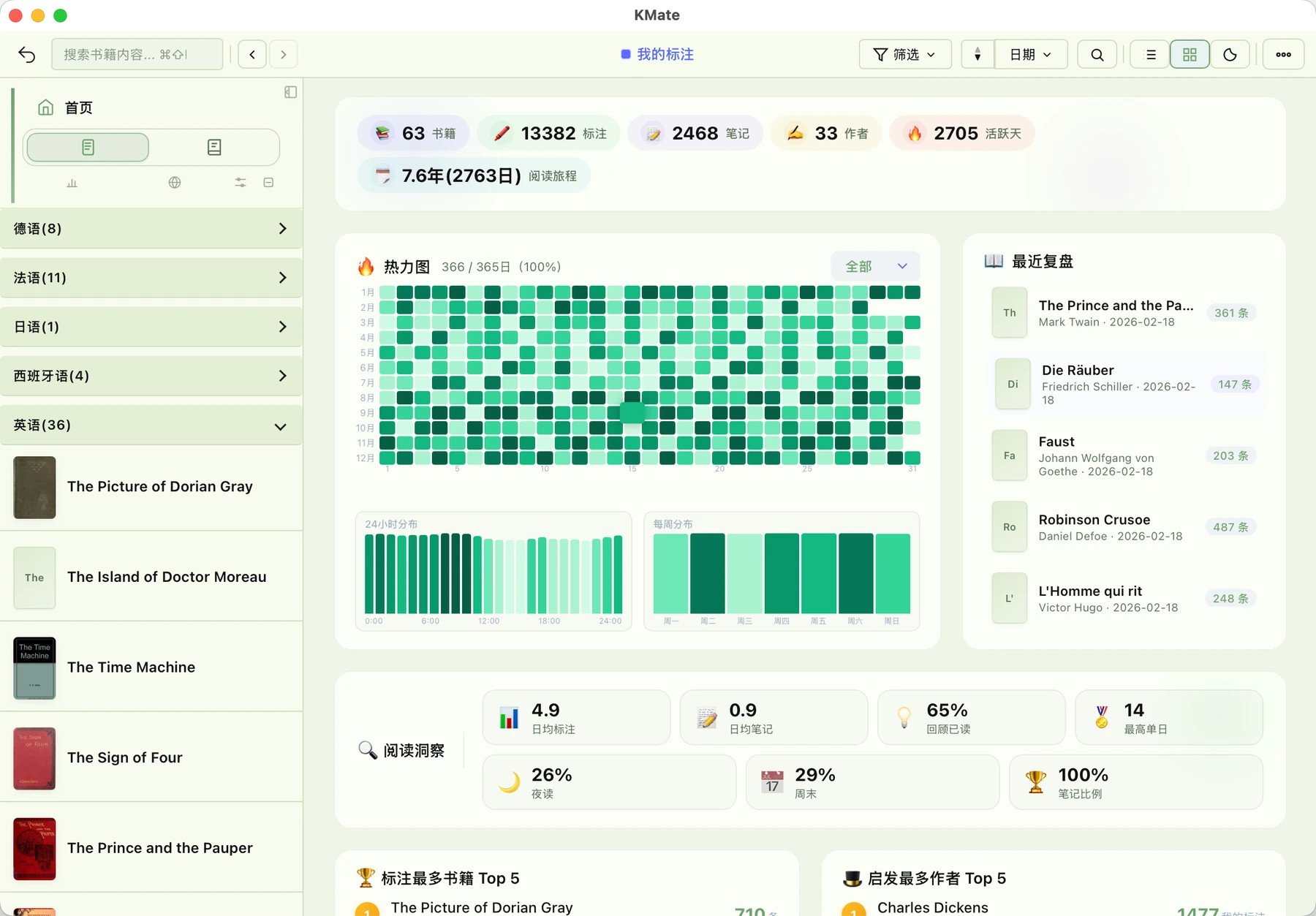Viewport: 1316px width, 916px height.
Task: Go to previous page with left chevron
Action: pyautogui.click(x=252, y=55)
